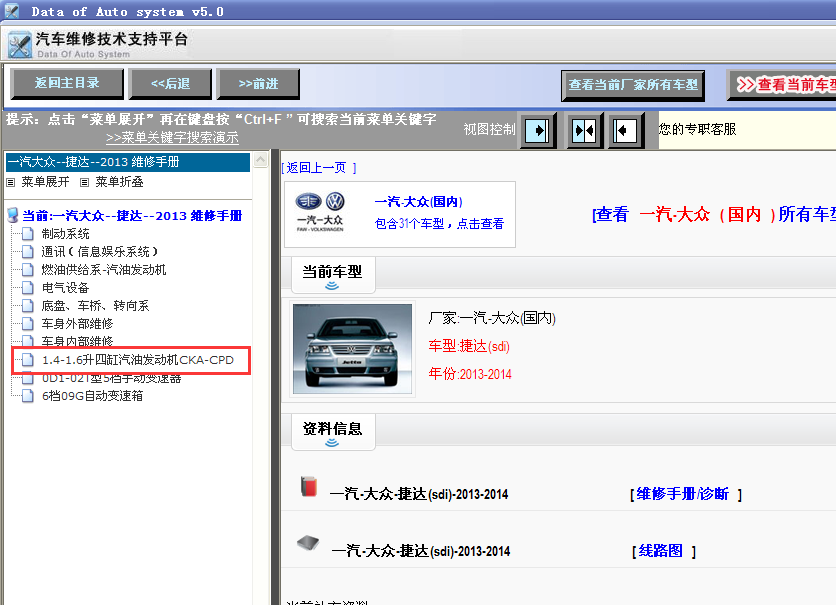Viewport: 836px width, 605px height.
Task: Click the page icon beside 底盘、车桥、转向系
Action: 28,306
